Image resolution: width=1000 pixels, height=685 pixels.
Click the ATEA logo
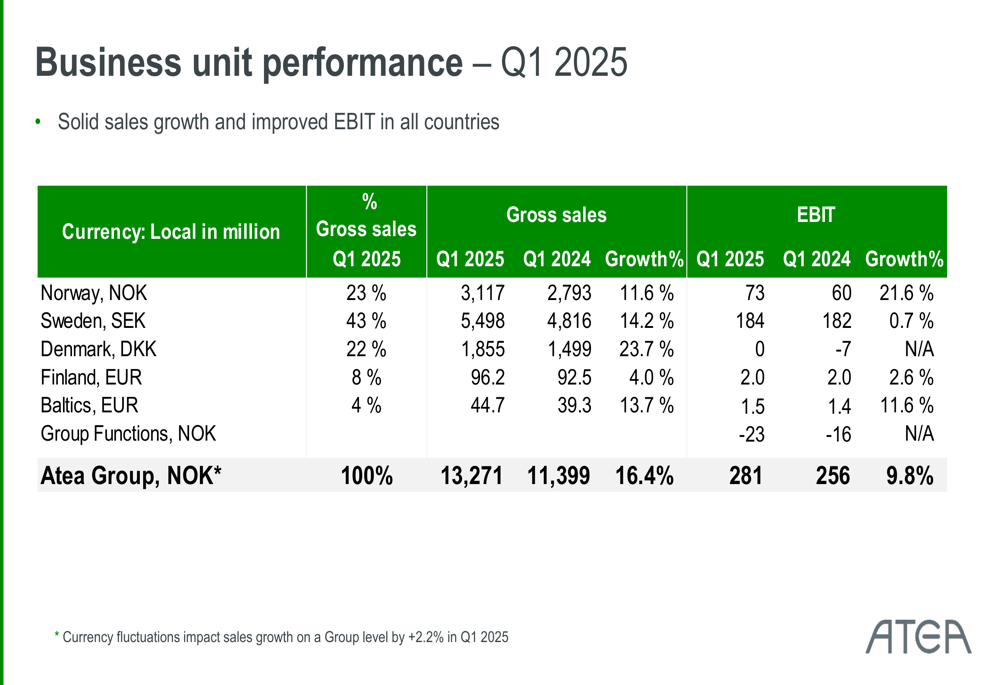918,637
